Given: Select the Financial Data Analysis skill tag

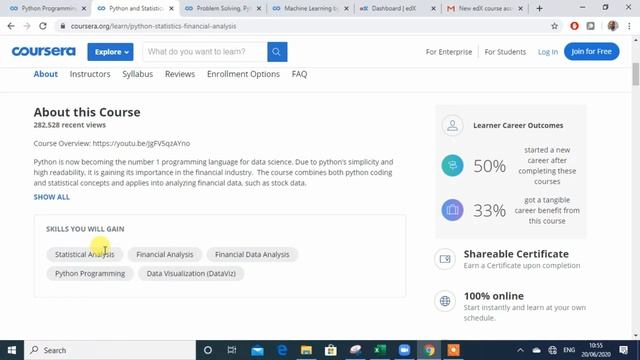Looking at the screenshot, I should point(252,254).
